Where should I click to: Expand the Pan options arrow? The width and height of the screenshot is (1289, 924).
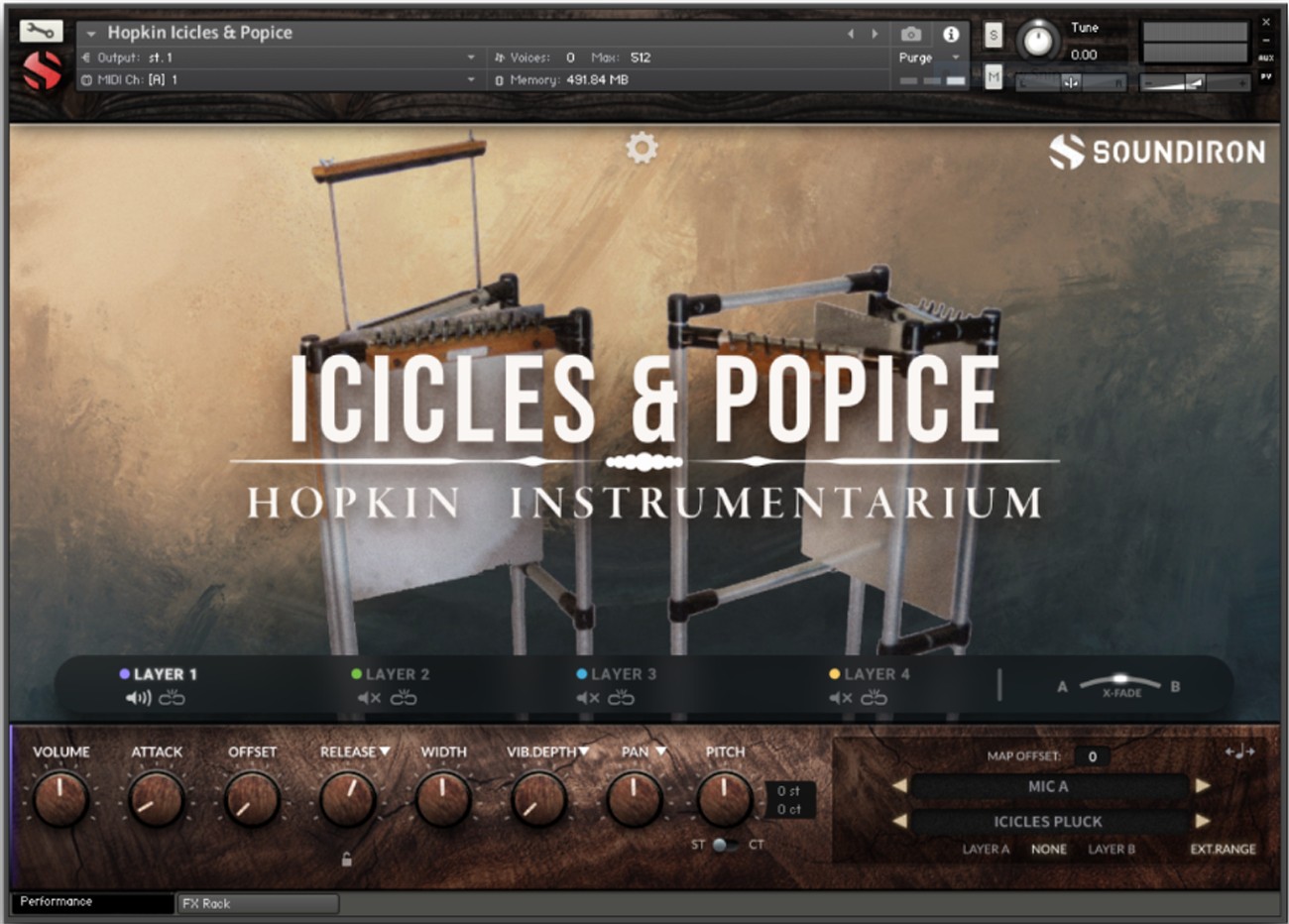point(660,751)
